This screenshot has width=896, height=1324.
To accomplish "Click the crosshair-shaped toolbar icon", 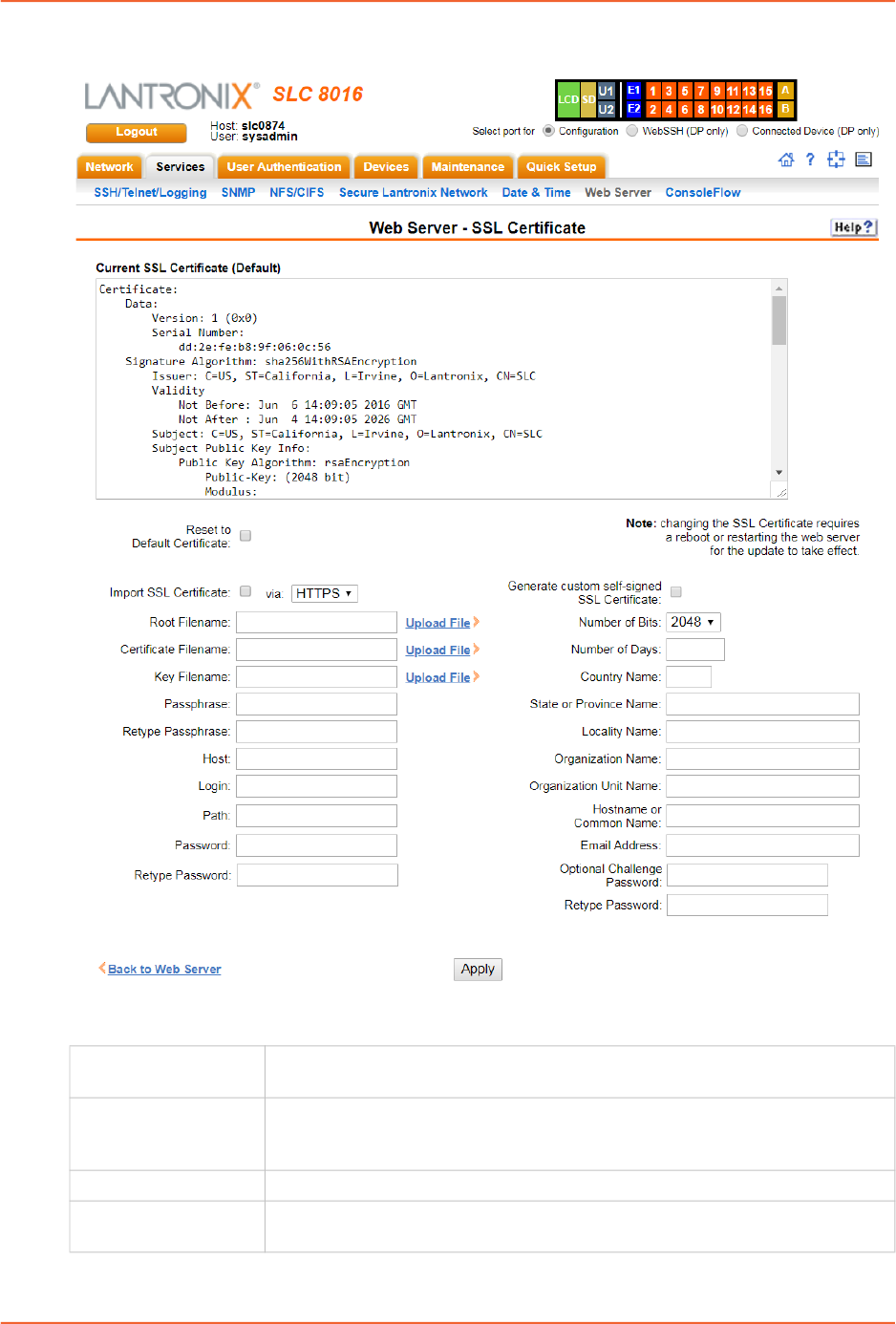I will point(836,160).
